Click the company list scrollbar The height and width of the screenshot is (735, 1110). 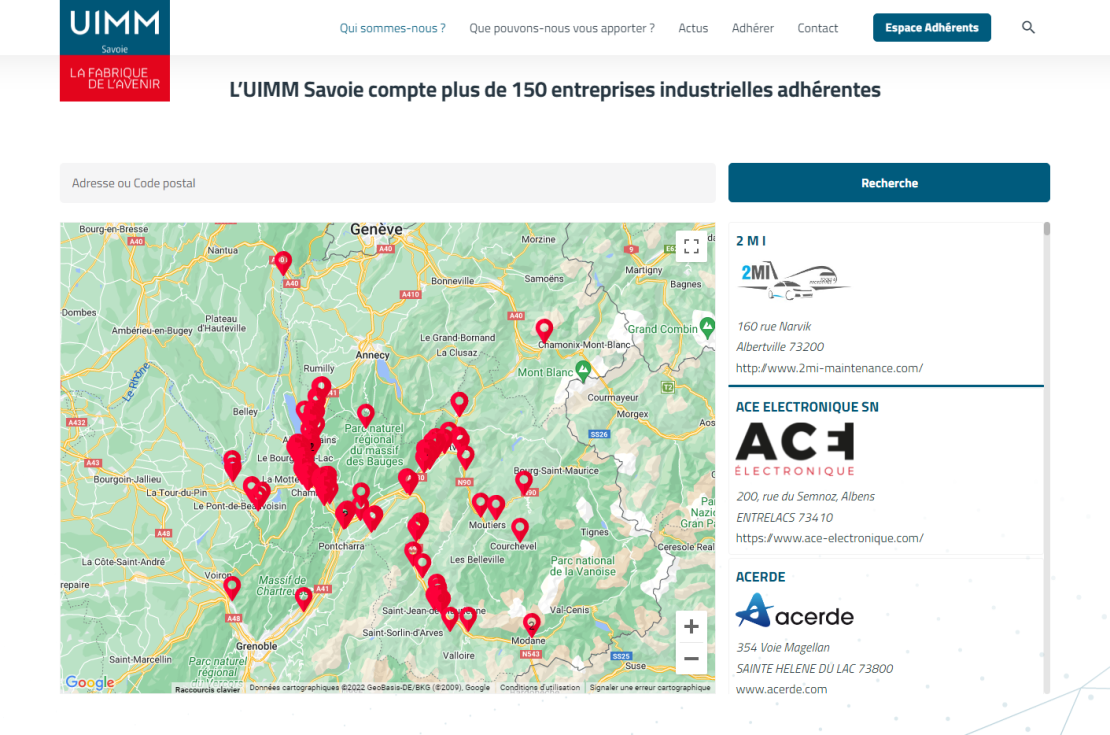(x=1046, y=457)
